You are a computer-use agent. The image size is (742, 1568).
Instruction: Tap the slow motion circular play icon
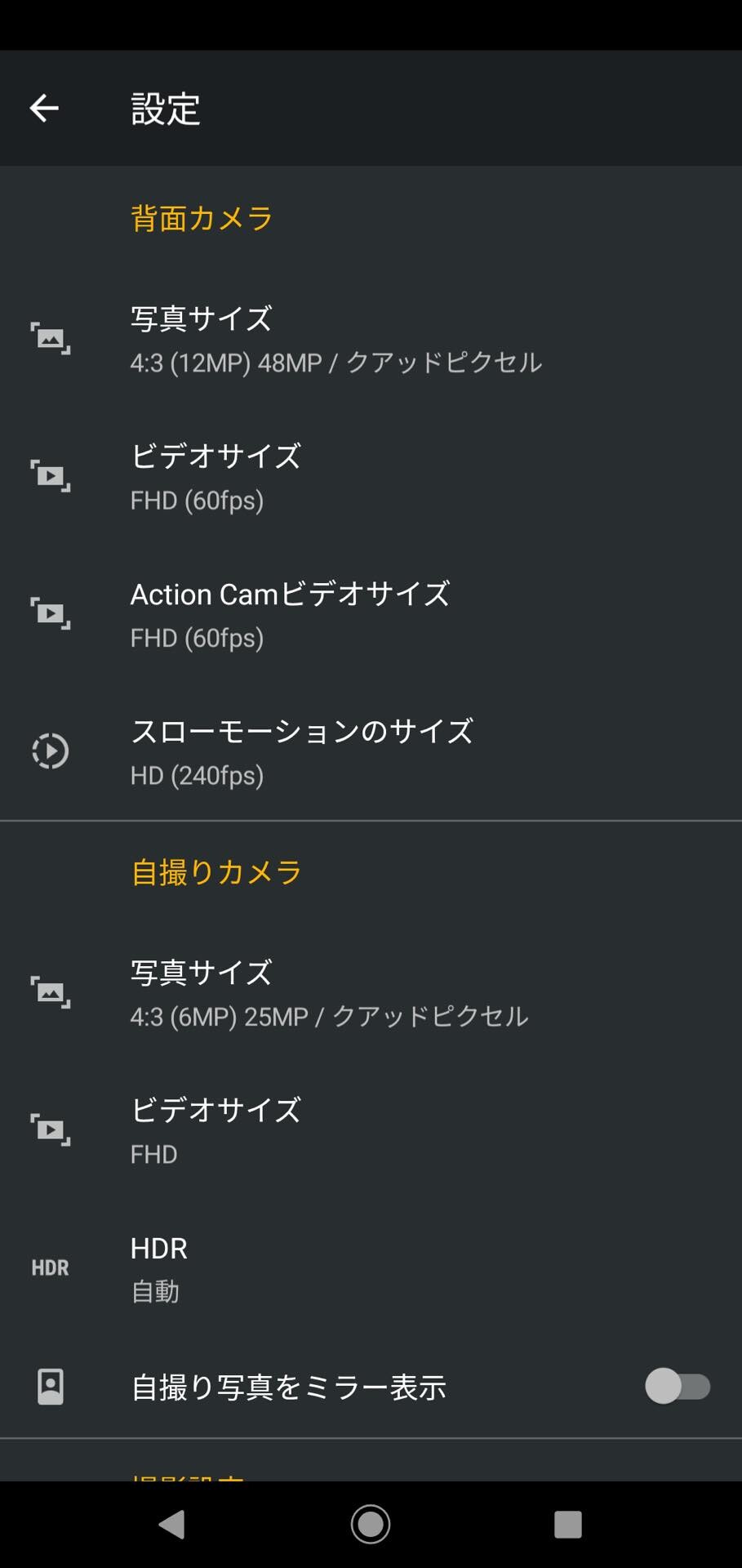tap(51, 751)
